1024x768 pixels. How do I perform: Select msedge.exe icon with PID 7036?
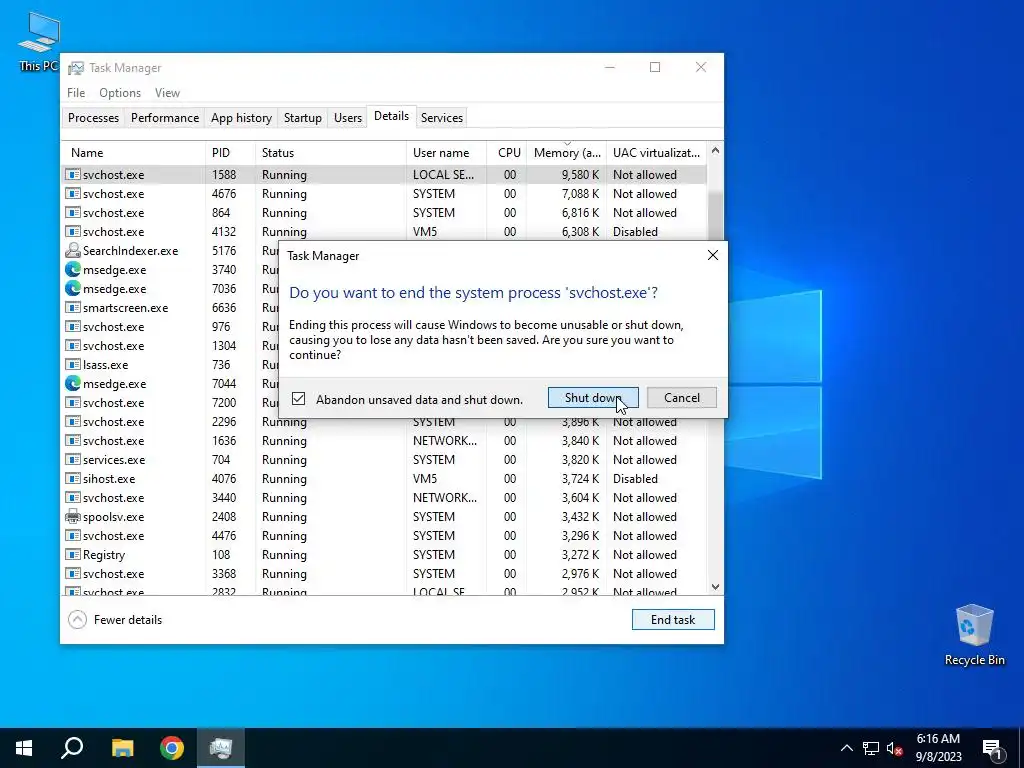(x=72, y=289)
